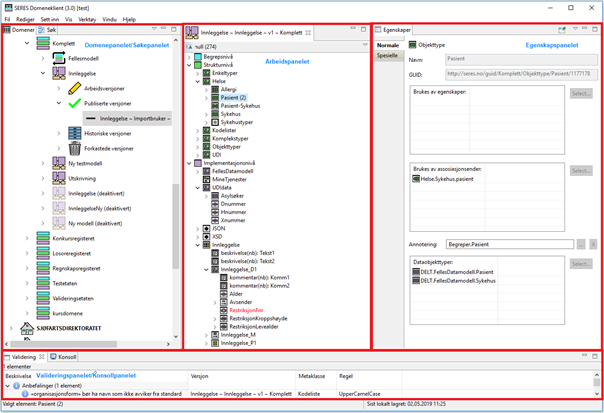Click the Helse.Sykehus.pasient entry icon

coord(416,179)
